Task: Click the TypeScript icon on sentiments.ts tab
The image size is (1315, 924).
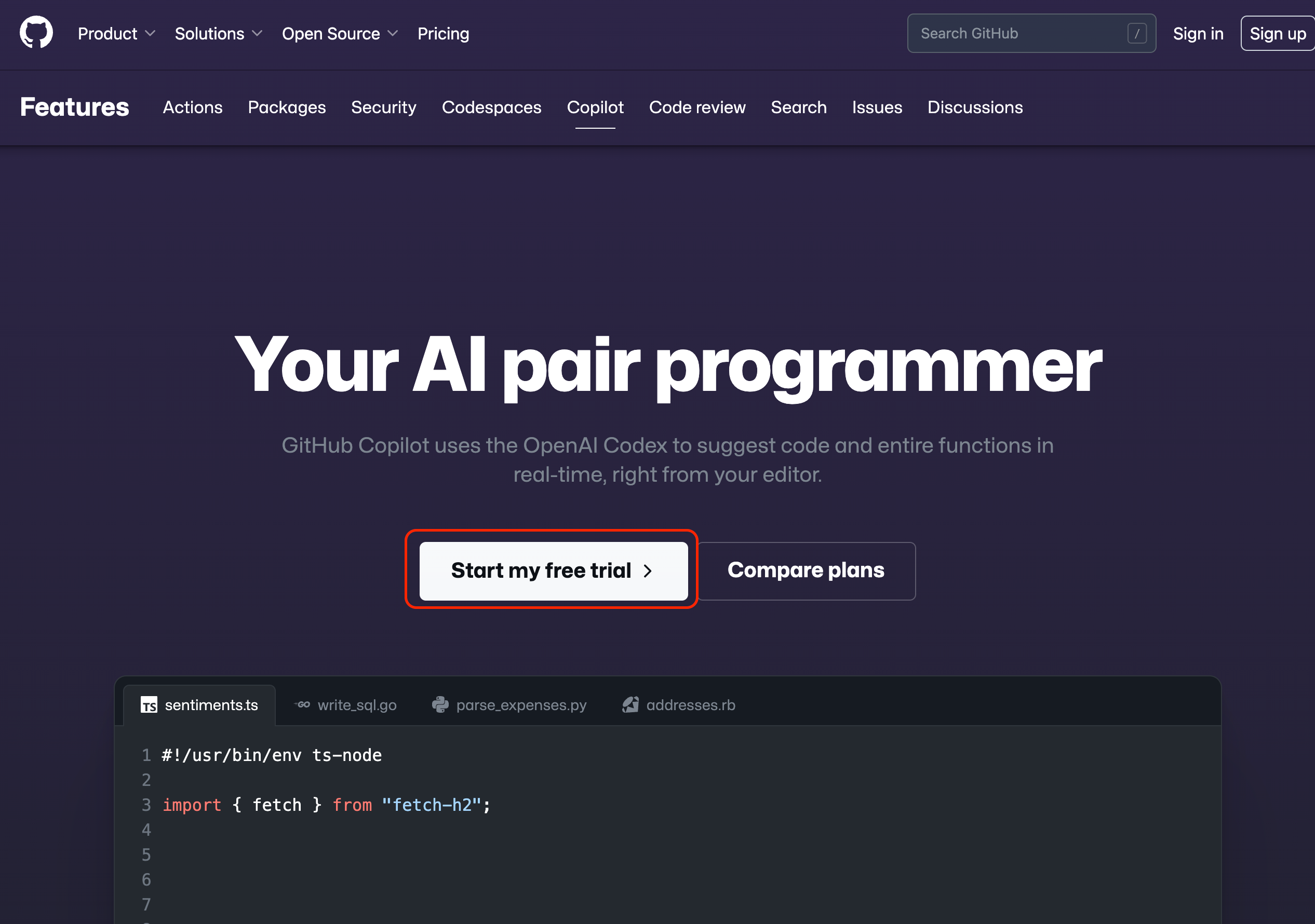Action: click(x=149, y=705)
